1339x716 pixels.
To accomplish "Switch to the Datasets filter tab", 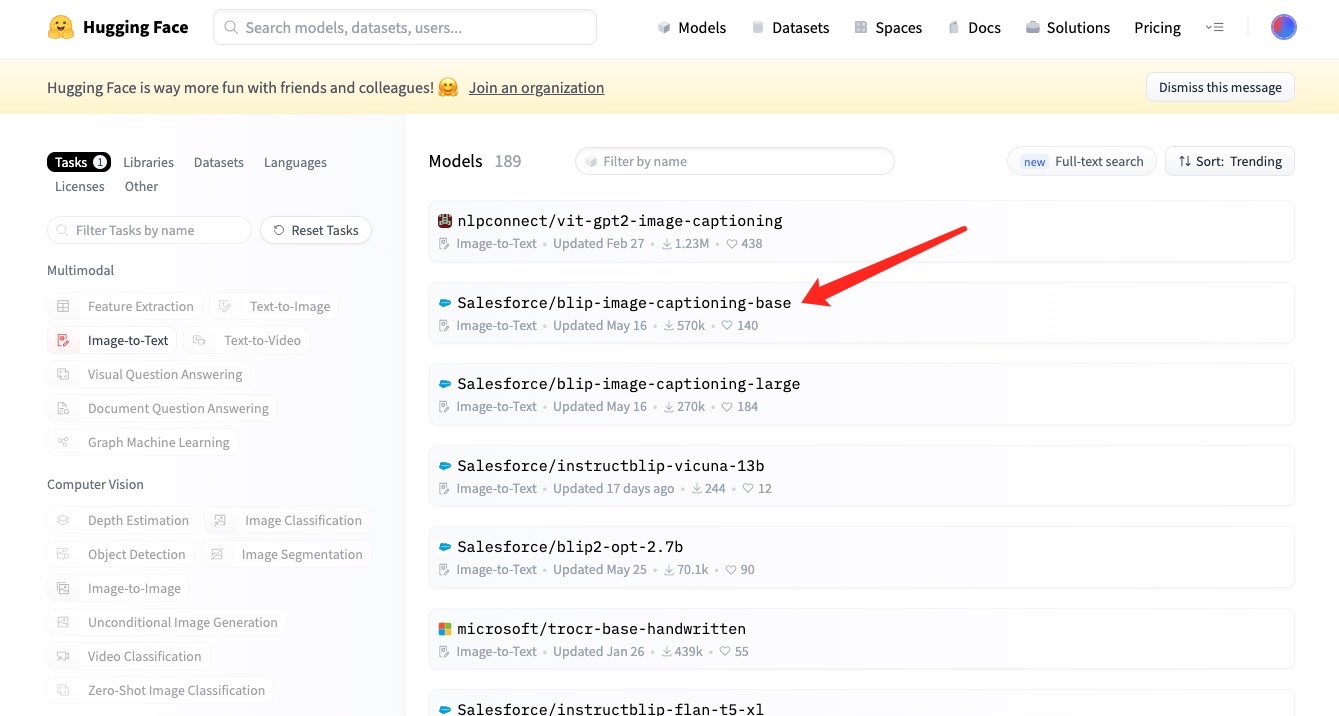I will 219,162.
